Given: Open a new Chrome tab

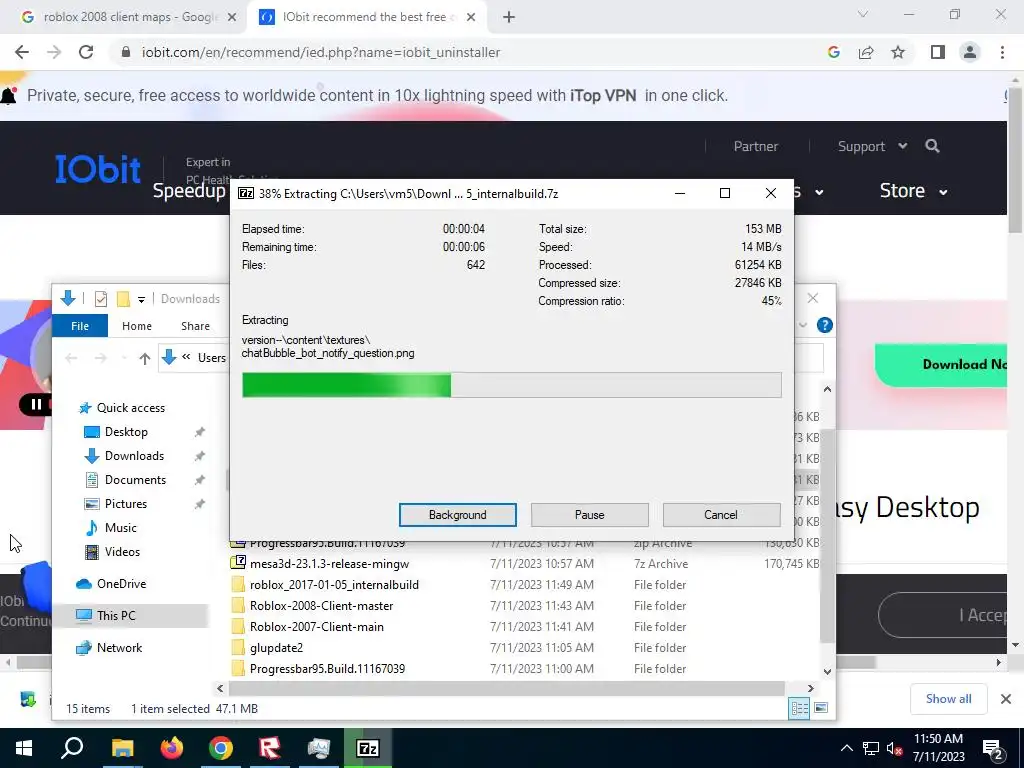Looking at the screenshot, I should click(509, 18).
